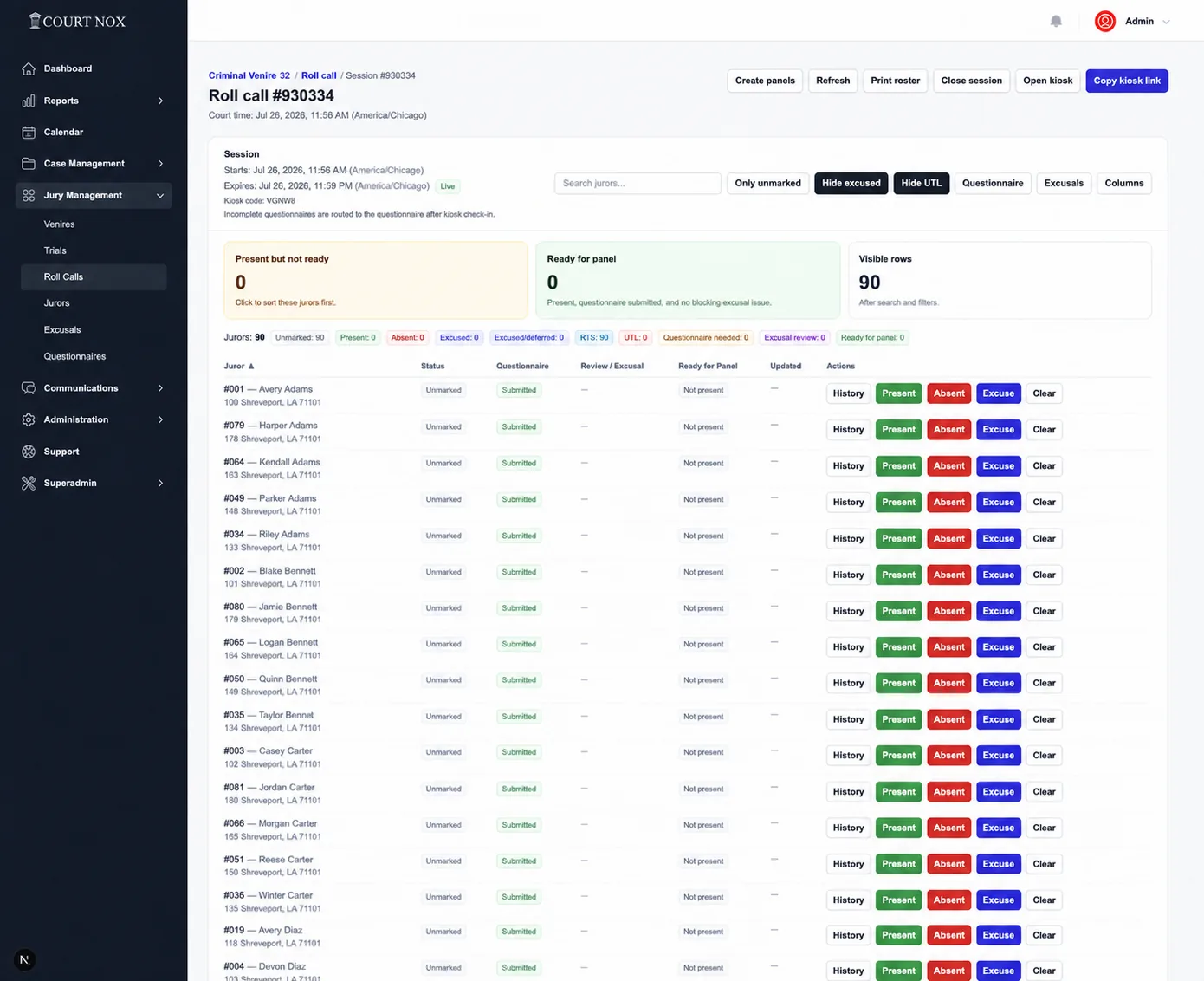
Task: Collapse the Jury Management submenu chevron
Action: (x=160, y=196)
